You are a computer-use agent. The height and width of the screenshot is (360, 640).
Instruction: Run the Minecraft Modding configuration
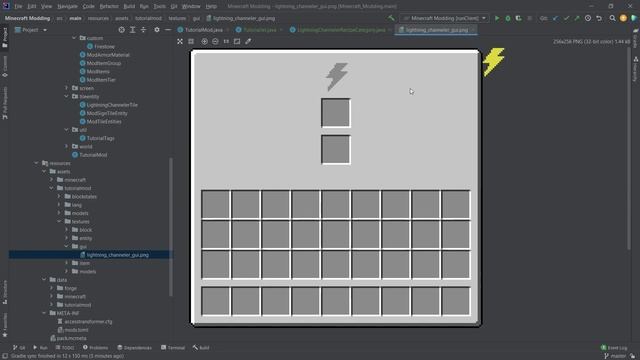click(x=497, y=18)
